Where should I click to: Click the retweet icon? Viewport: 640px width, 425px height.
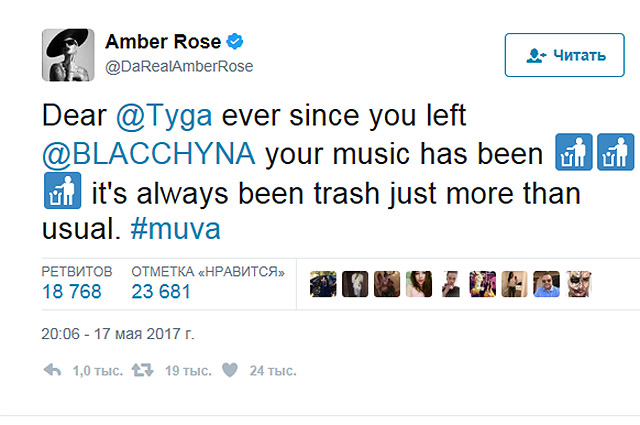click(144, 370)
